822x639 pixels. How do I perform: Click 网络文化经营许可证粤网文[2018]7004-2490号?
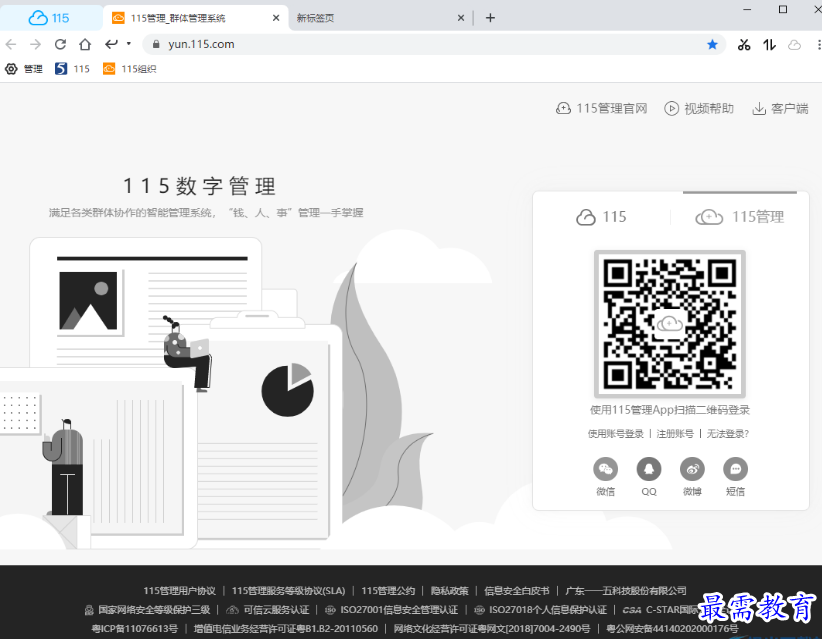tap(492, 629)
